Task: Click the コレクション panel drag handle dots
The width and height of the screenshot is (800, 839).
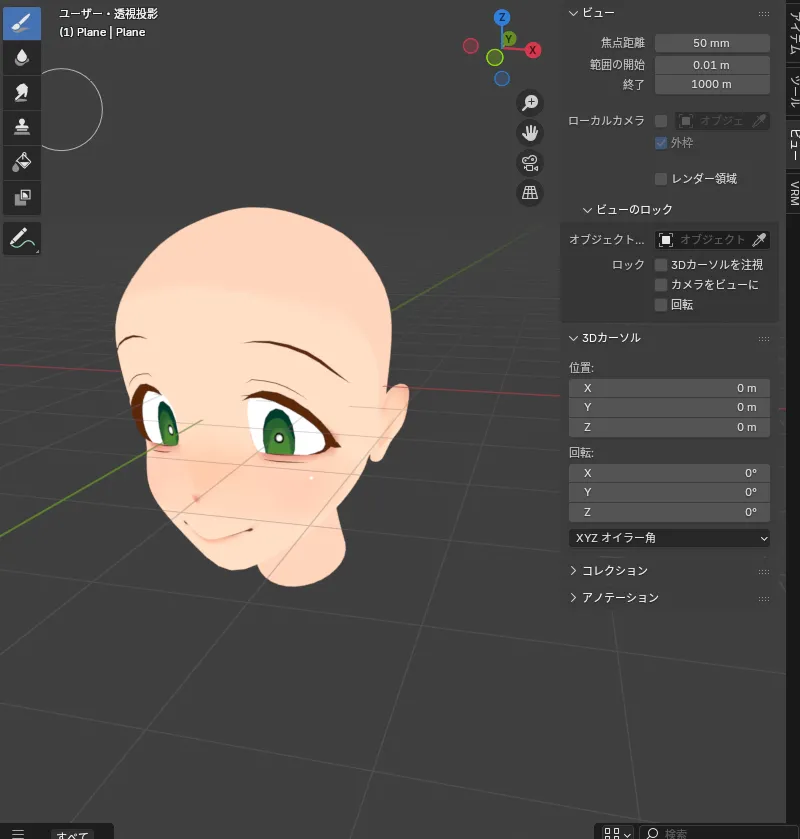Action: [x=764, y=572]
